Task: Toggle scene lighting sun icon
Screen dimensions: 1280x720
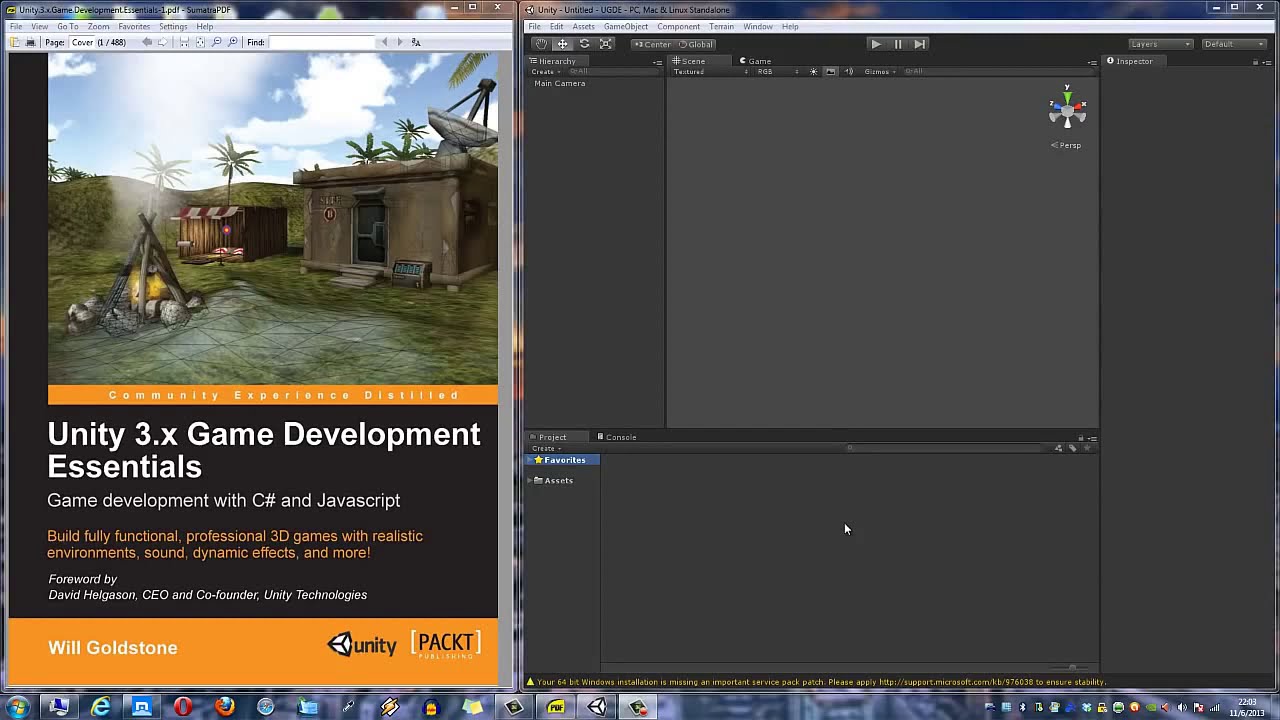Action: (x=813, y=72)
